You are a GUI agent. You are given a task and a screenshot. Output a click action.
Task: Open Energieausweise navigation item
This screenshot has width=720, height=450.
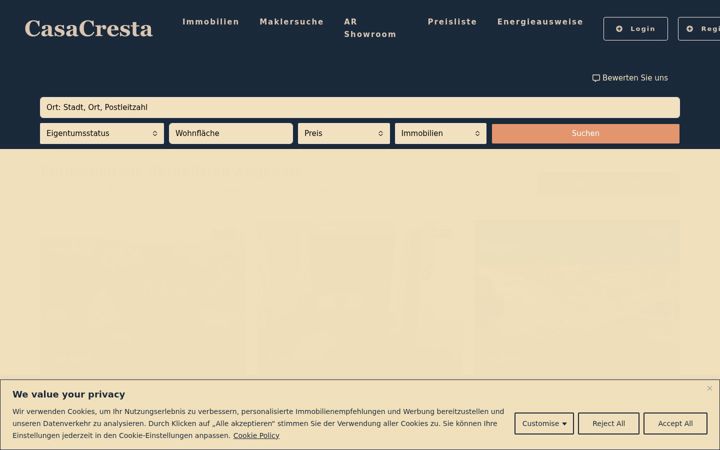pyautogui.click(x=540, y=22)
